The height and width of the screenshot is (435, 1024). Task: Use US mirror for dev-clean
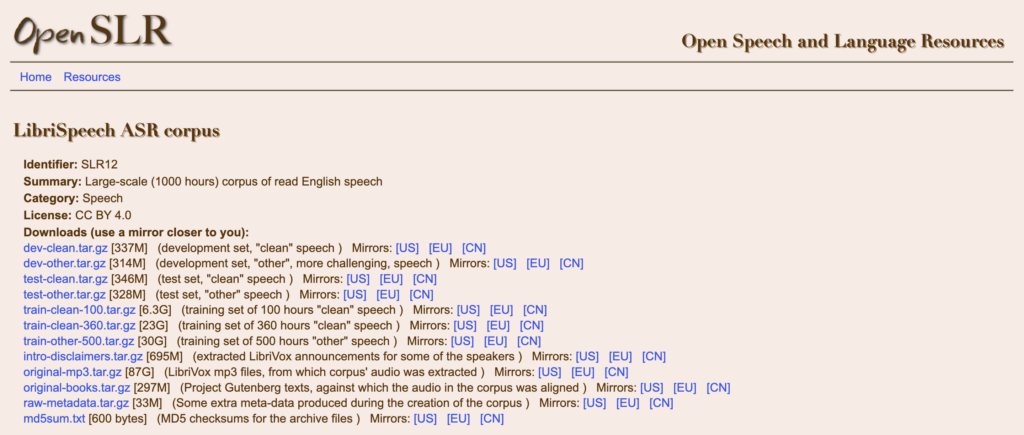(407, 248)
